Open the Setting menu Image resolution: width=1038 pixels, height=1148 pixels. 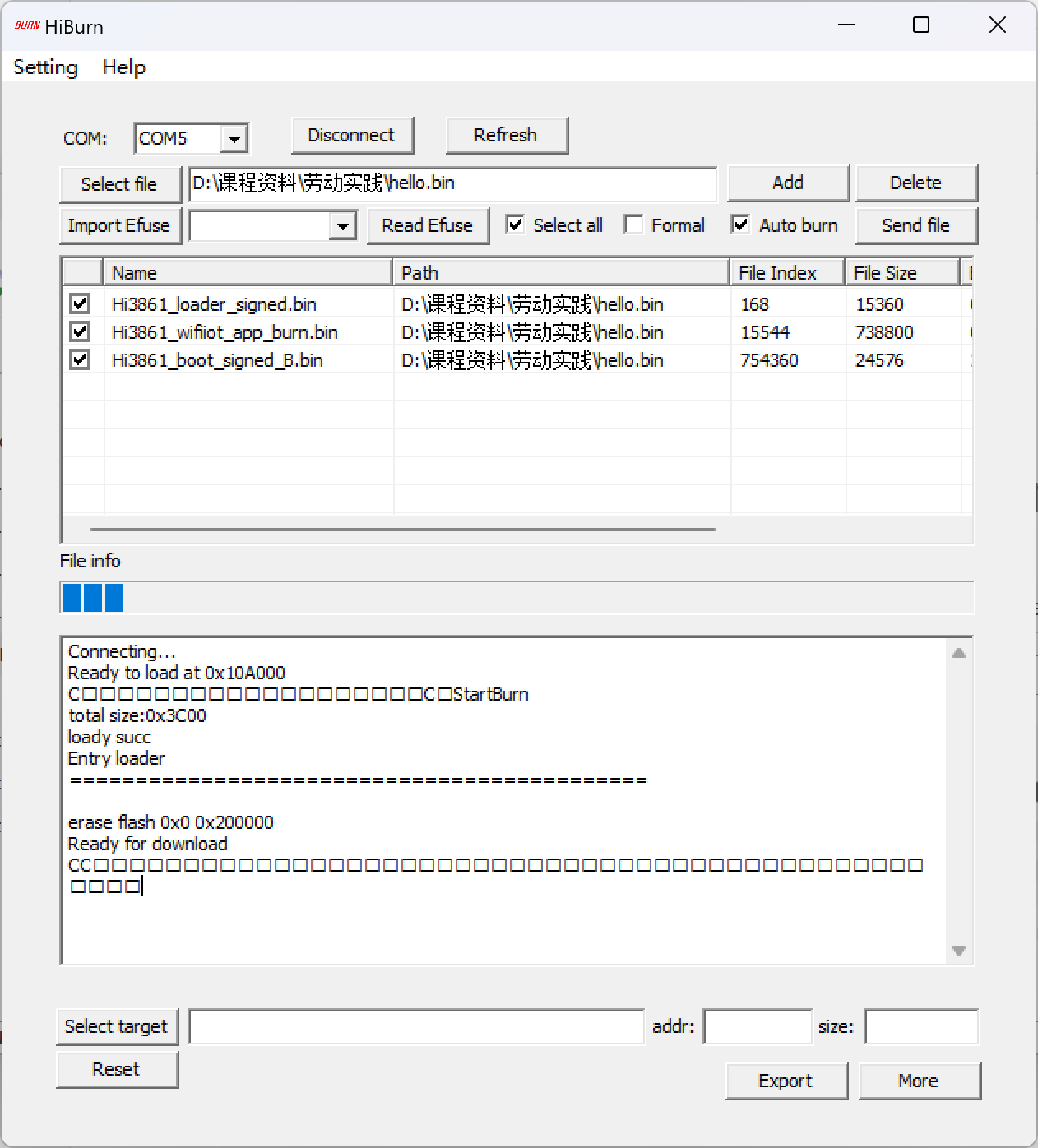click(x=46, y=67)
